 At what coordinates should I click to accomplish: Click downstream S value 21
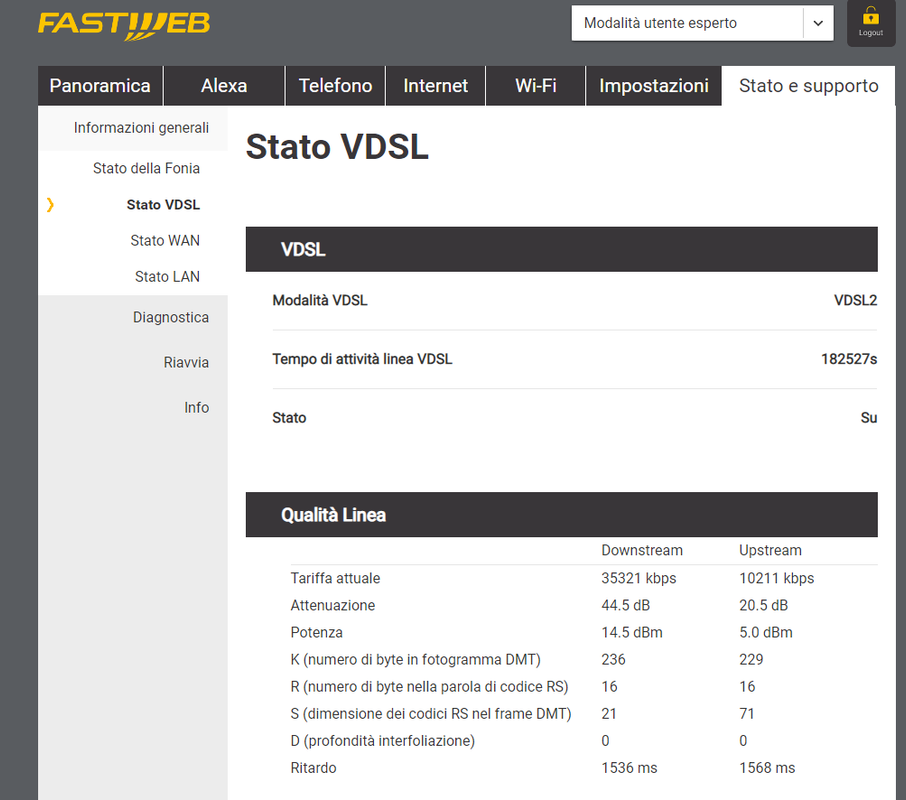608,714
